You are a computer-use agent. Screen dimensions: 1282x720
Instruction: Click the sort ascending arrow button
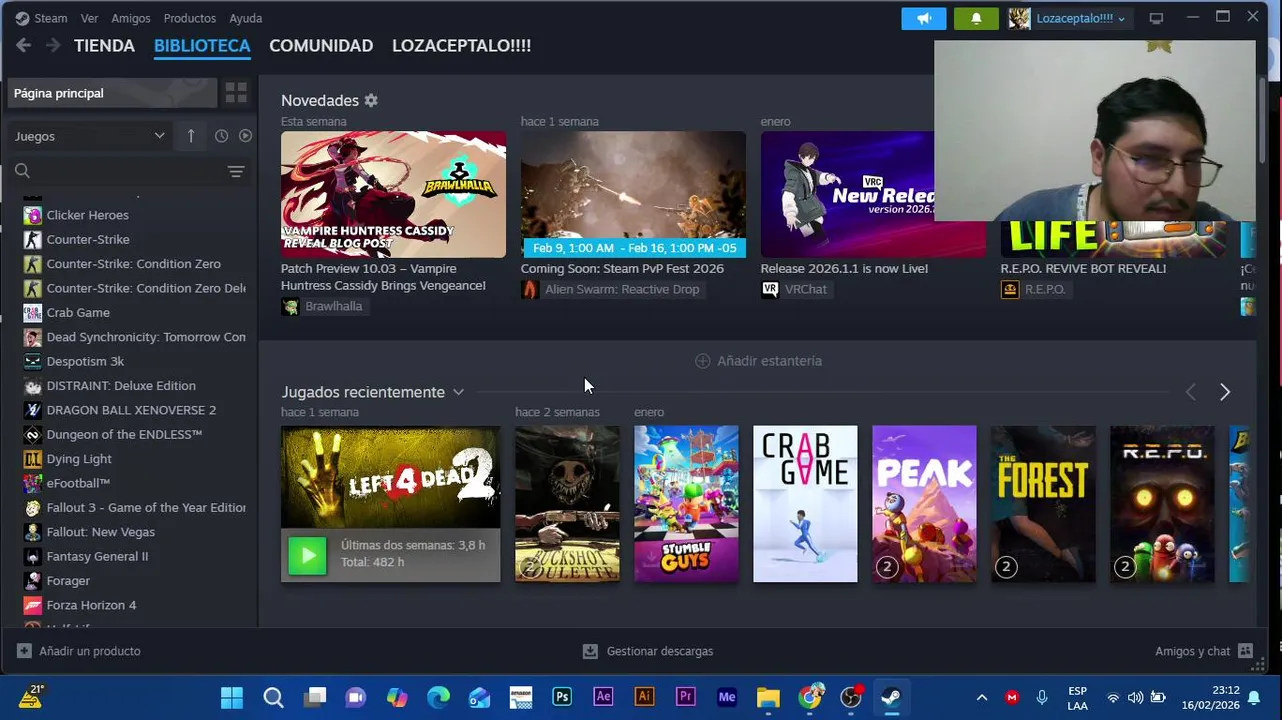(191, 136)
